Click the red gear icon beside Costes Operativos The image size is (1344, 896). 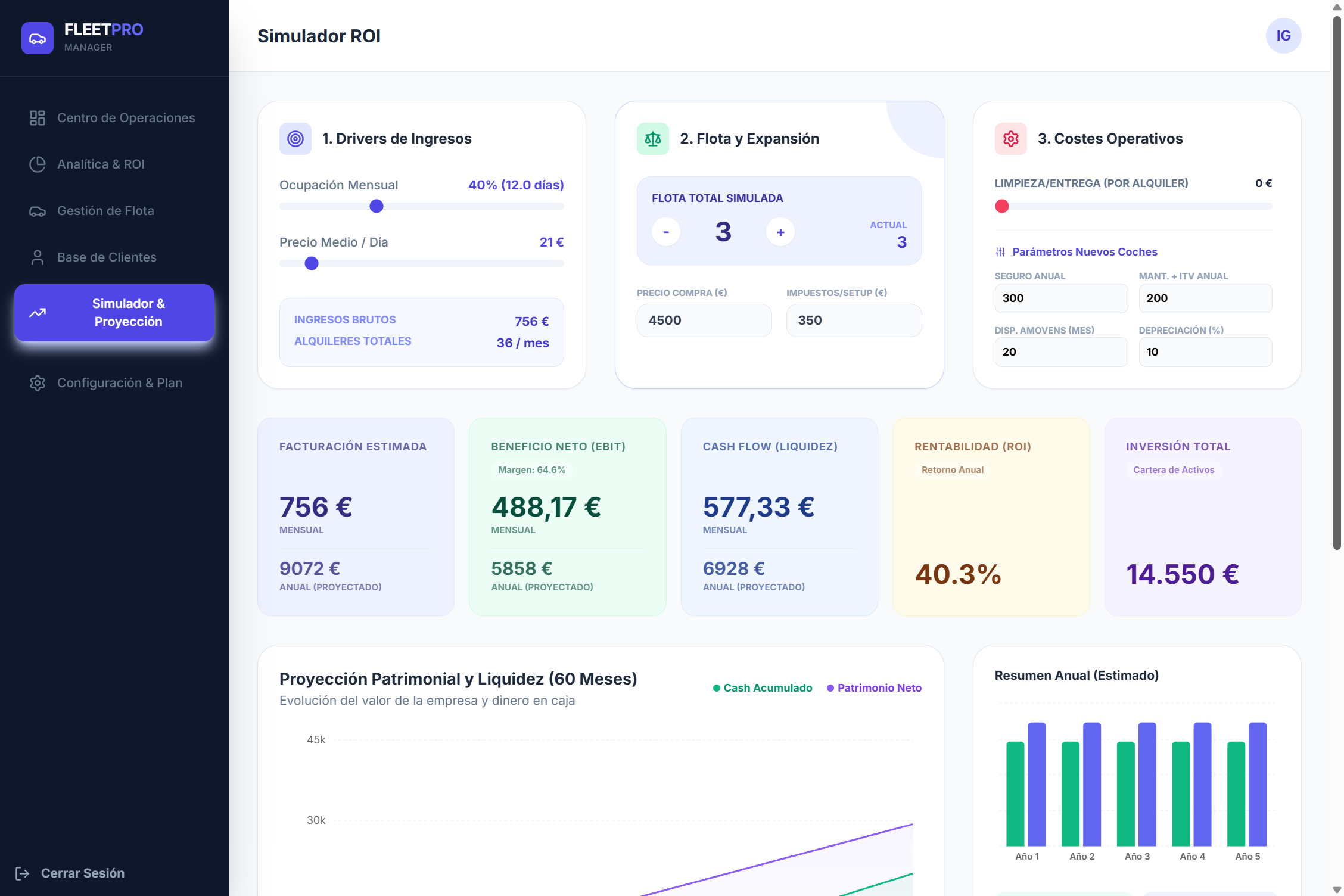pos(1010,139)
